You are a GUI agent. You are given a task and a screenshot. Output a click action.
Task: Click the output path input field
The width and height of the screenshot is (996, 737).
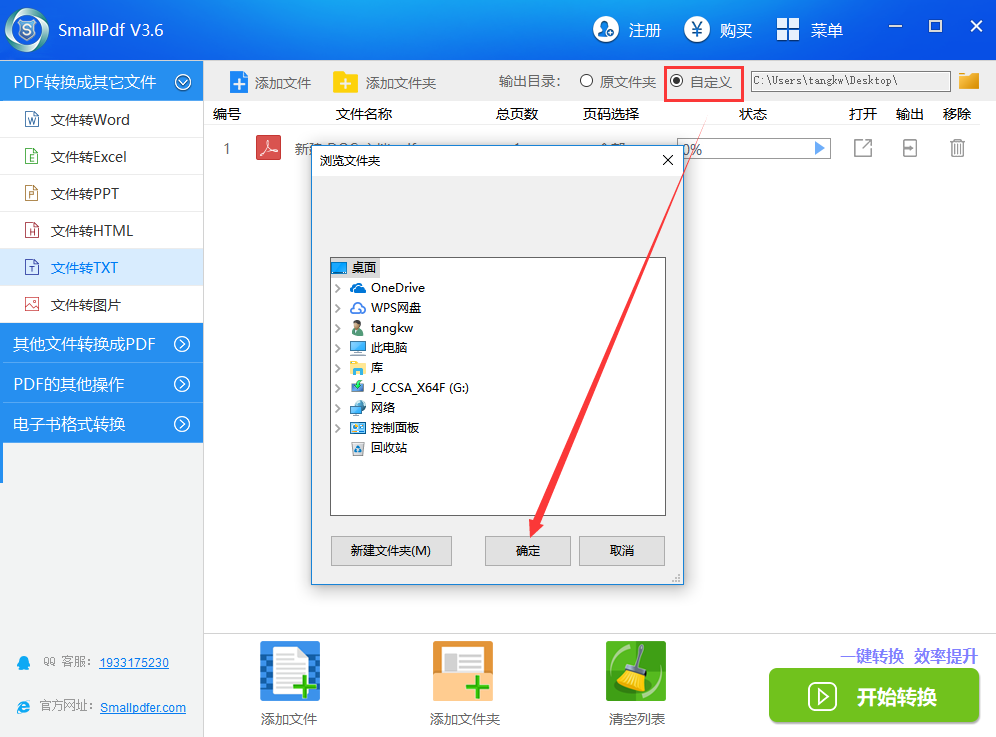tap(851, 81)
